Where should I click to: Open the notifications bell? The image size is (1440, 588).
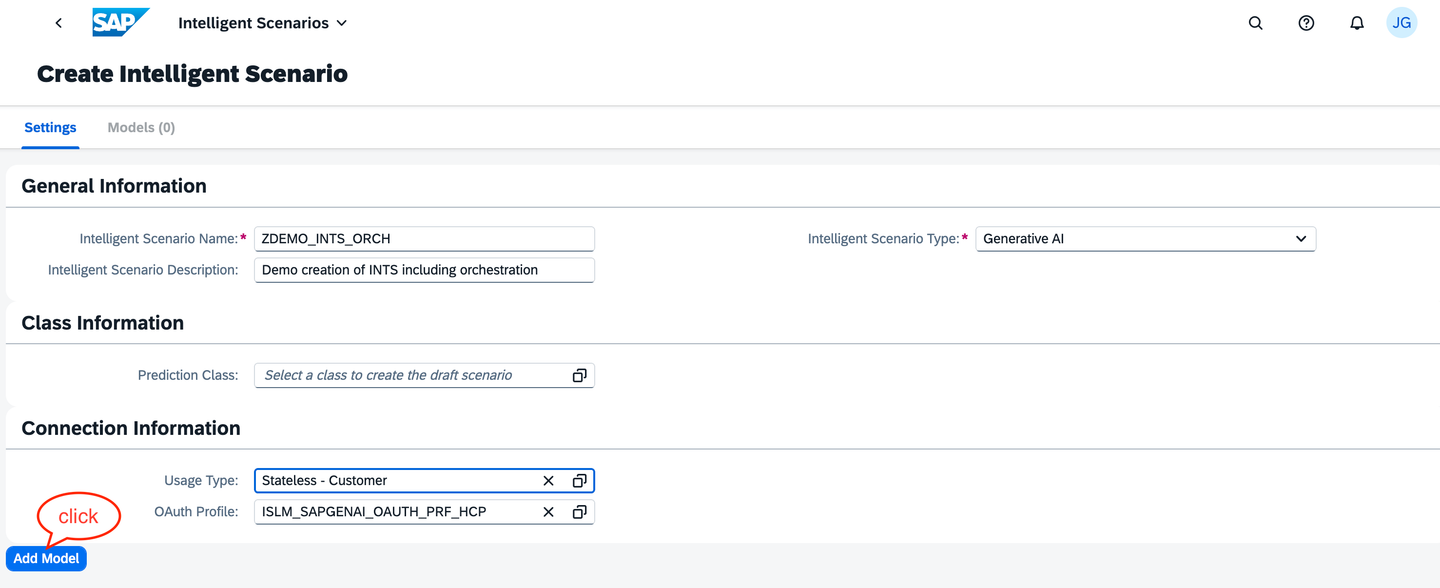[x=1357, y=23]
